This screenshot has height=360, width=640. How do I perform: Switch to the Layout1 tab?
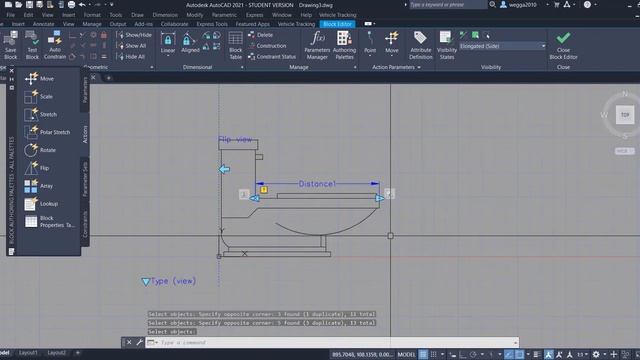pyautogui.click(x=28, y=353)
